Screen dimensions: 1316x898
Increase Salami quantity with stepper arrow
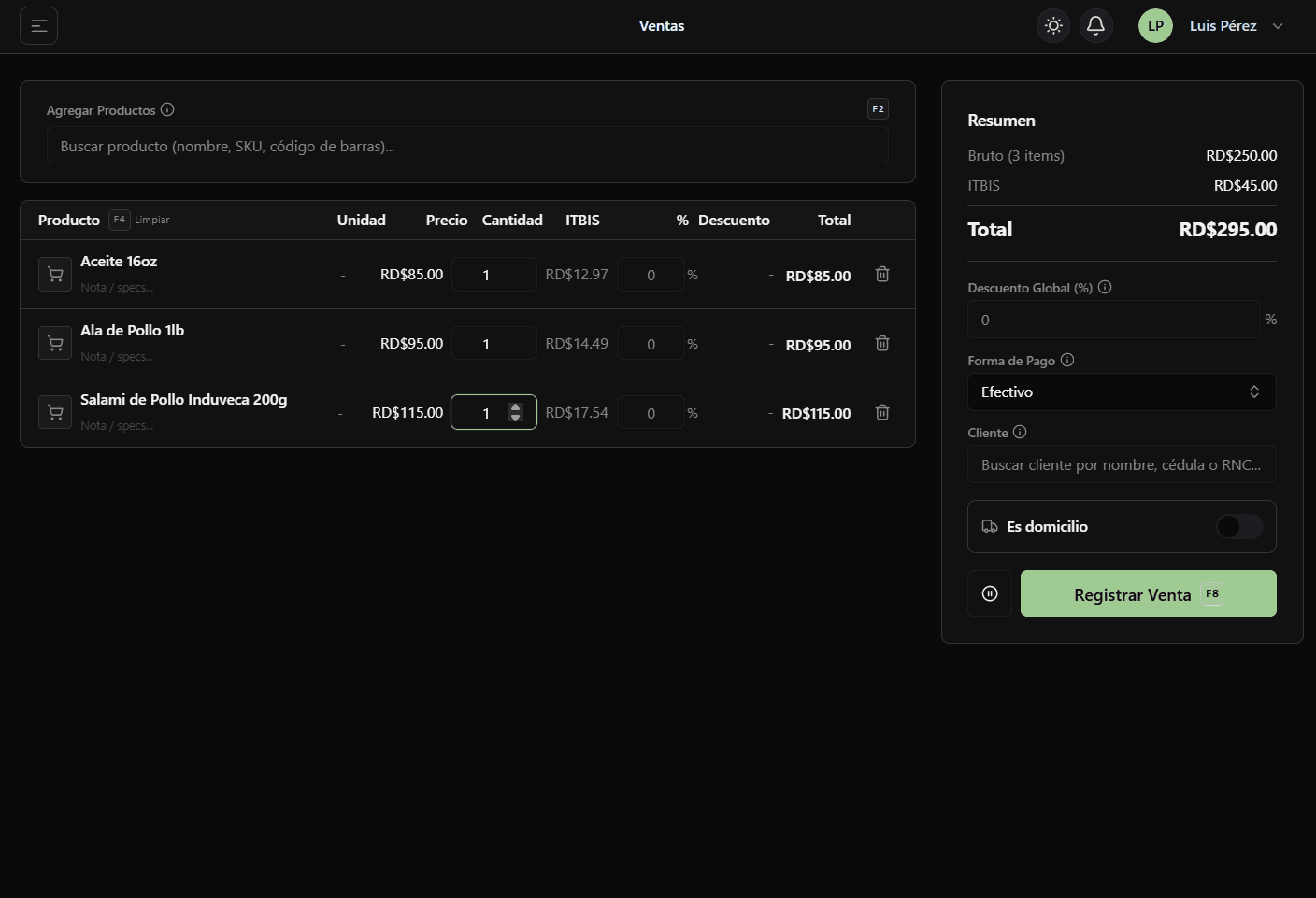click(515, 407)
